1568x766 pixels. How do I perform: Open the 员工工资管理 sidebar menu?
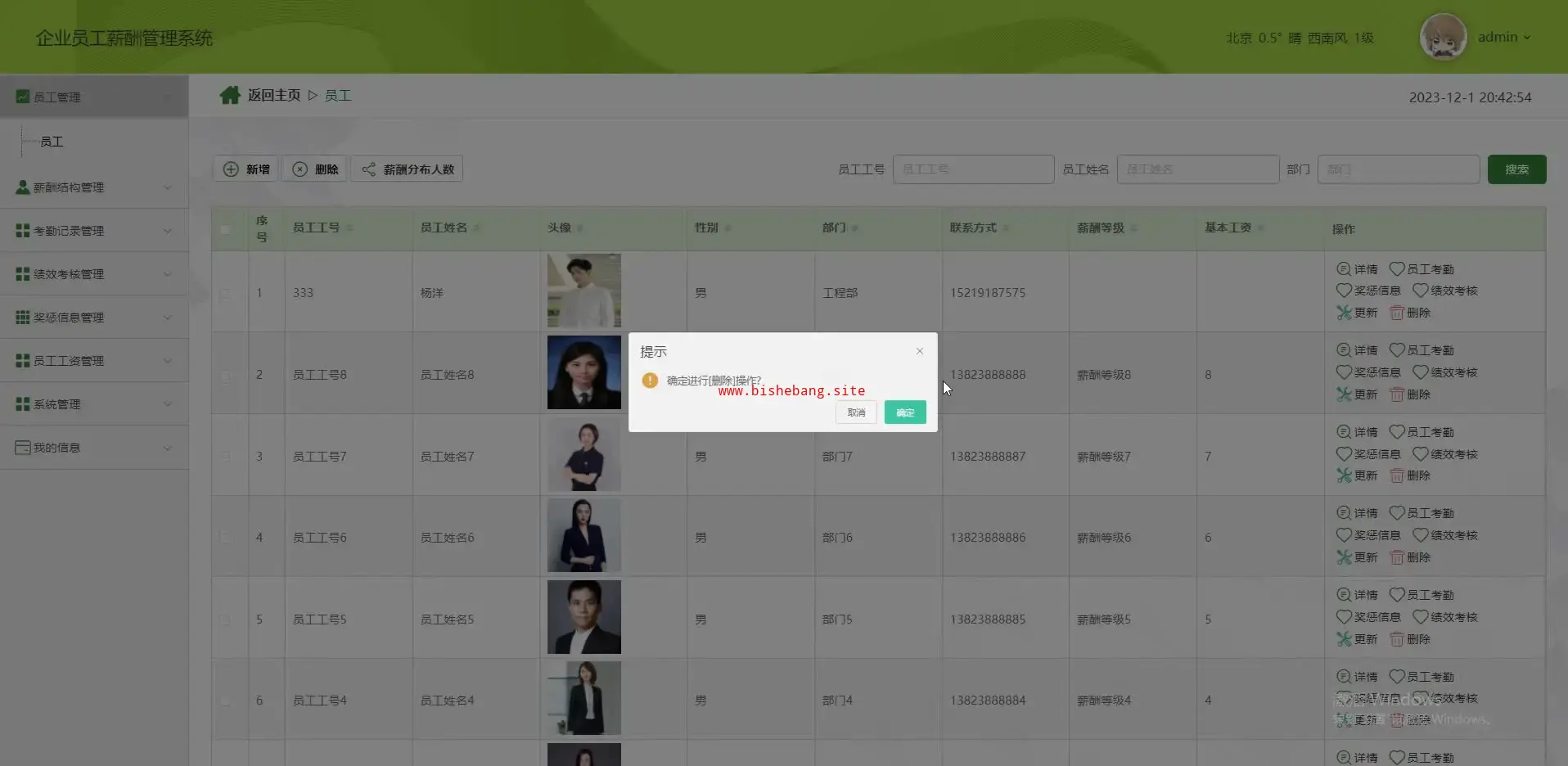click(94, 361)
